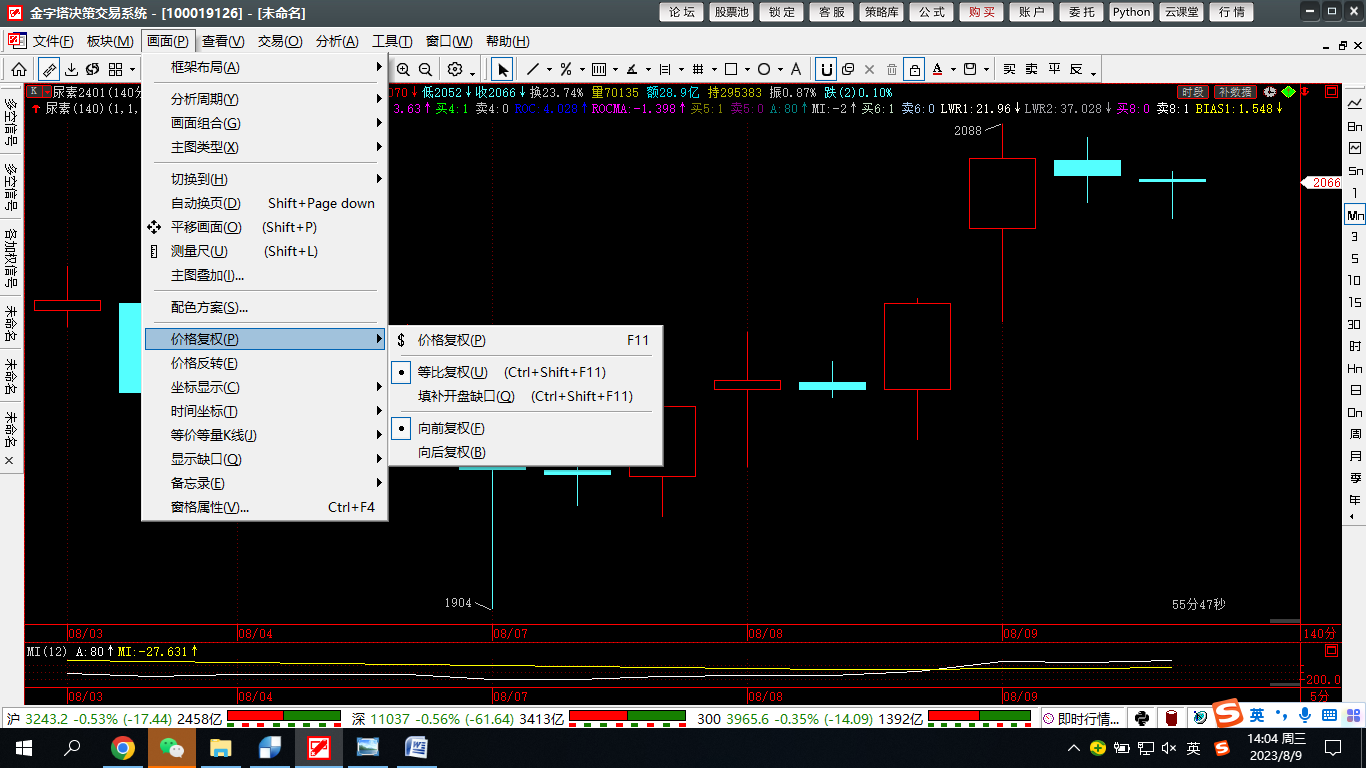Click the font color A swatch
1366x768 pixels.
(x=937, y=69)
